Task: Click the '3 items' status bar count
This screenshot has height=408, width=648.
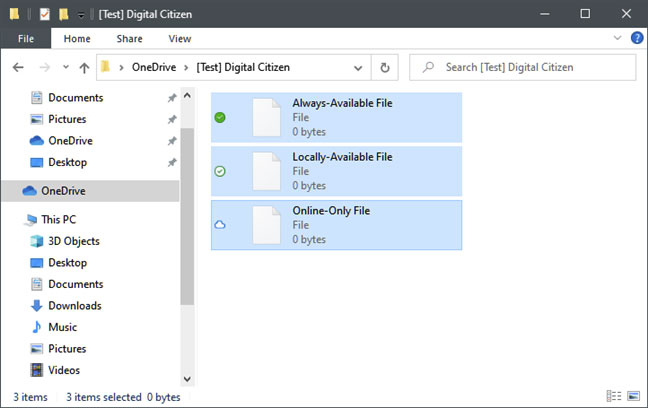Action: [x=30, y=397]
